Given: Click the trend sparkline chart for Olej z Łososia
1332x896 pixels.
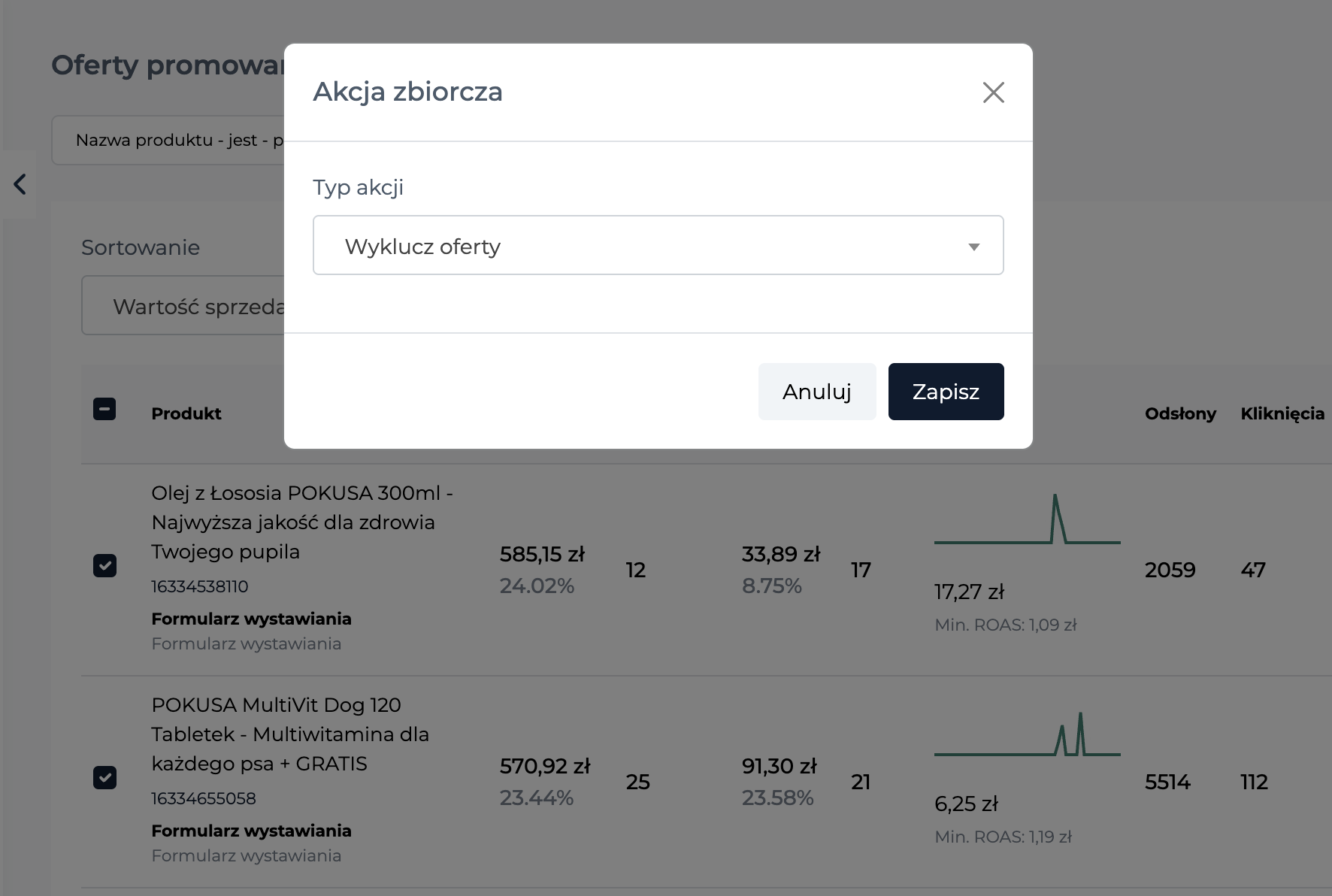Looking at the screenshot, I should click(1028, 519).
